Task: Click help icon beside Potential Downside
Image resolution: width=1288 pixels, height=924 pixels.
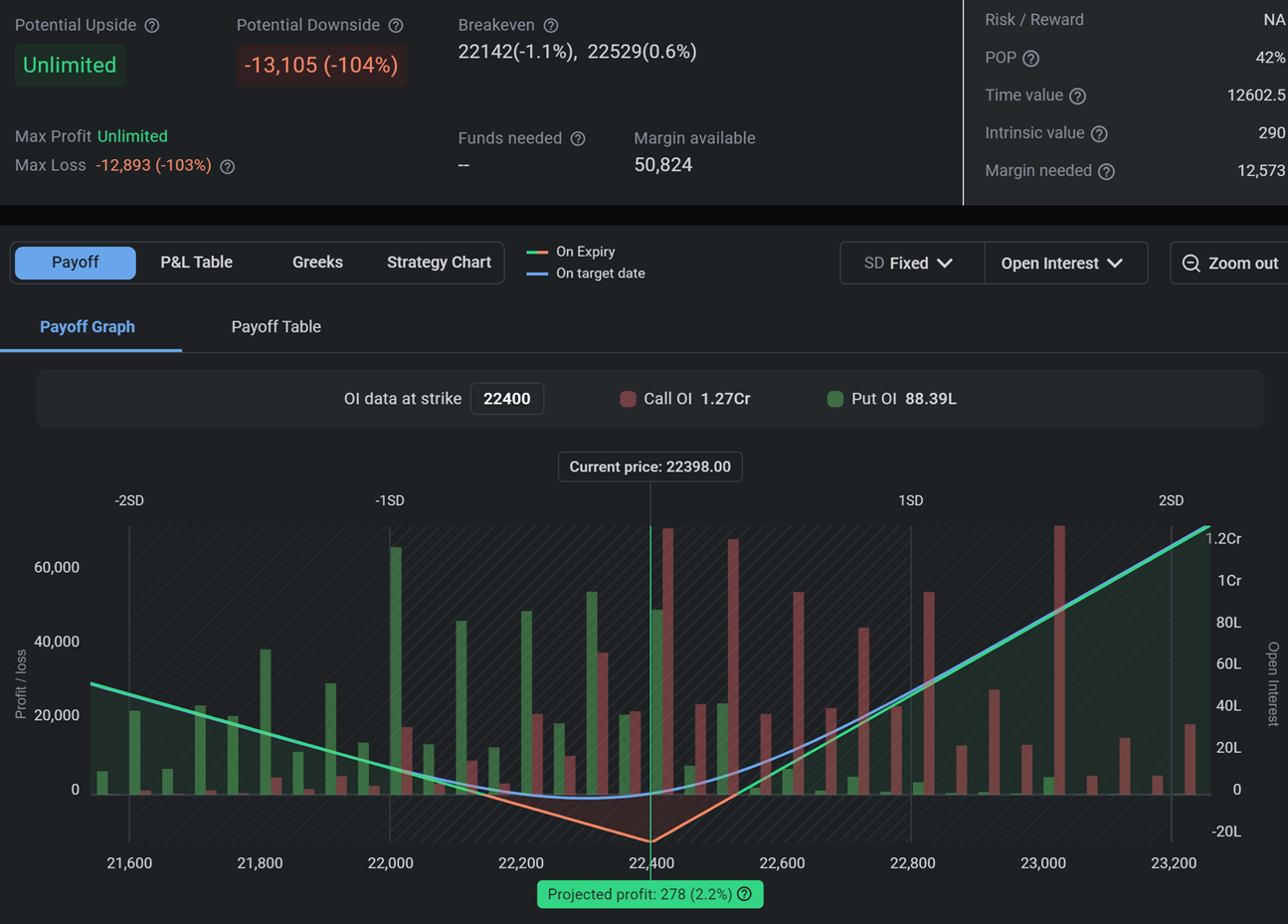Action: click(396, 26)
